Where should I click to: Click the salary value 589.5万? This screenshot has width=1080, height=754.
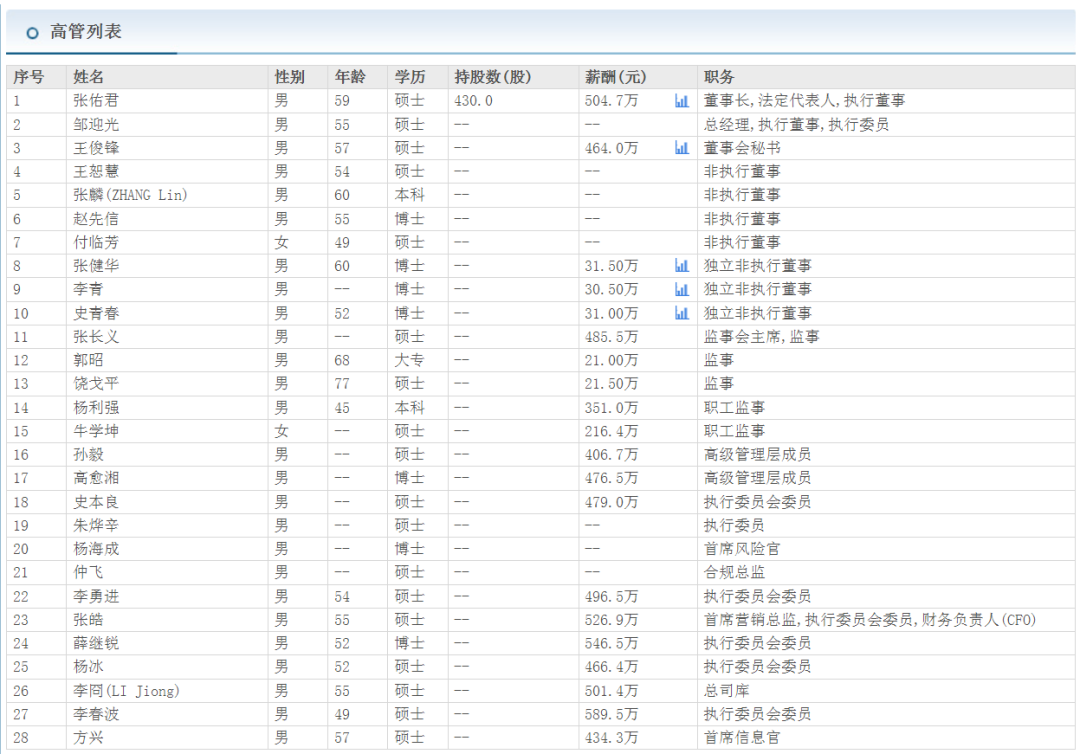(x=611, y=714)
